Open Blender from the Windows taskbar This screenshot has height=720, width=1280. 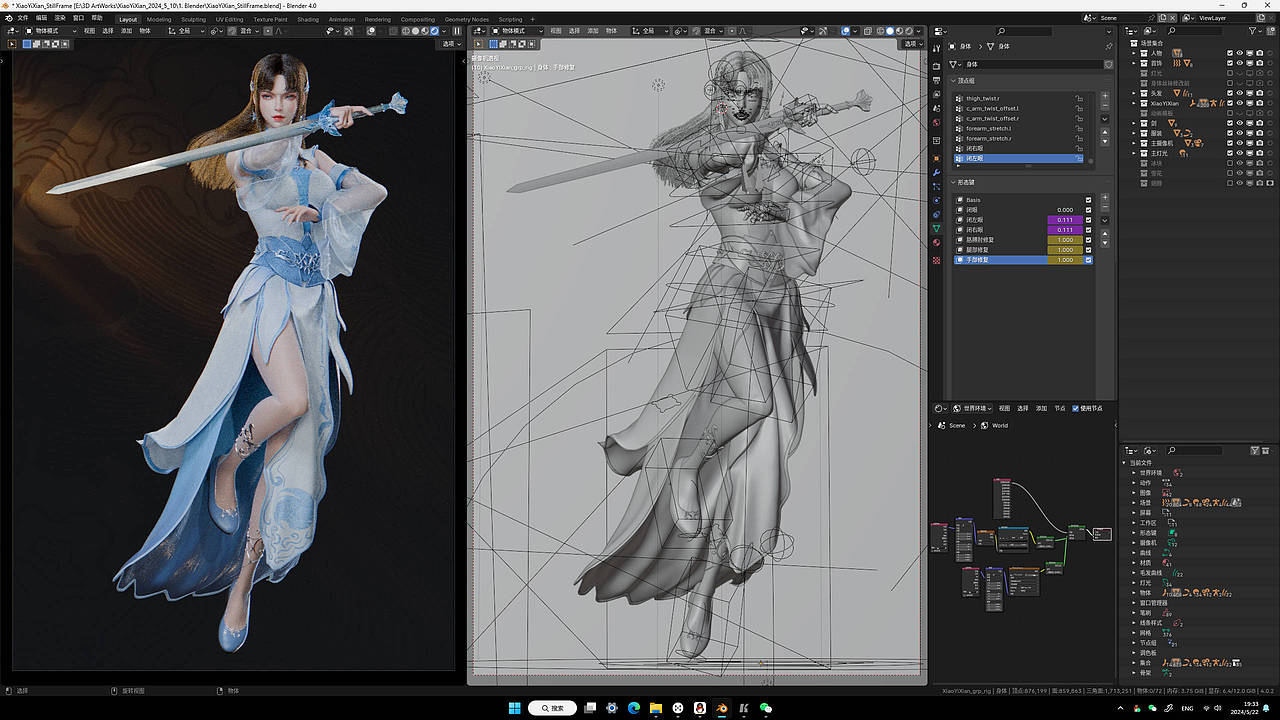pos(722,708)
